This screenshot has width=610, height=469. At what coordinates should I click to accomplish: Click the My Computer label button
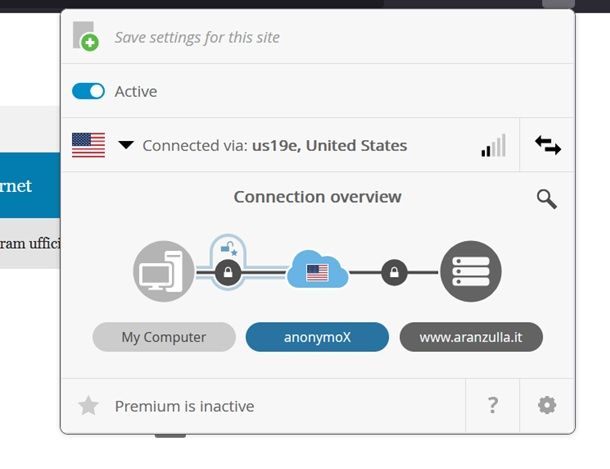coord(164,337)
